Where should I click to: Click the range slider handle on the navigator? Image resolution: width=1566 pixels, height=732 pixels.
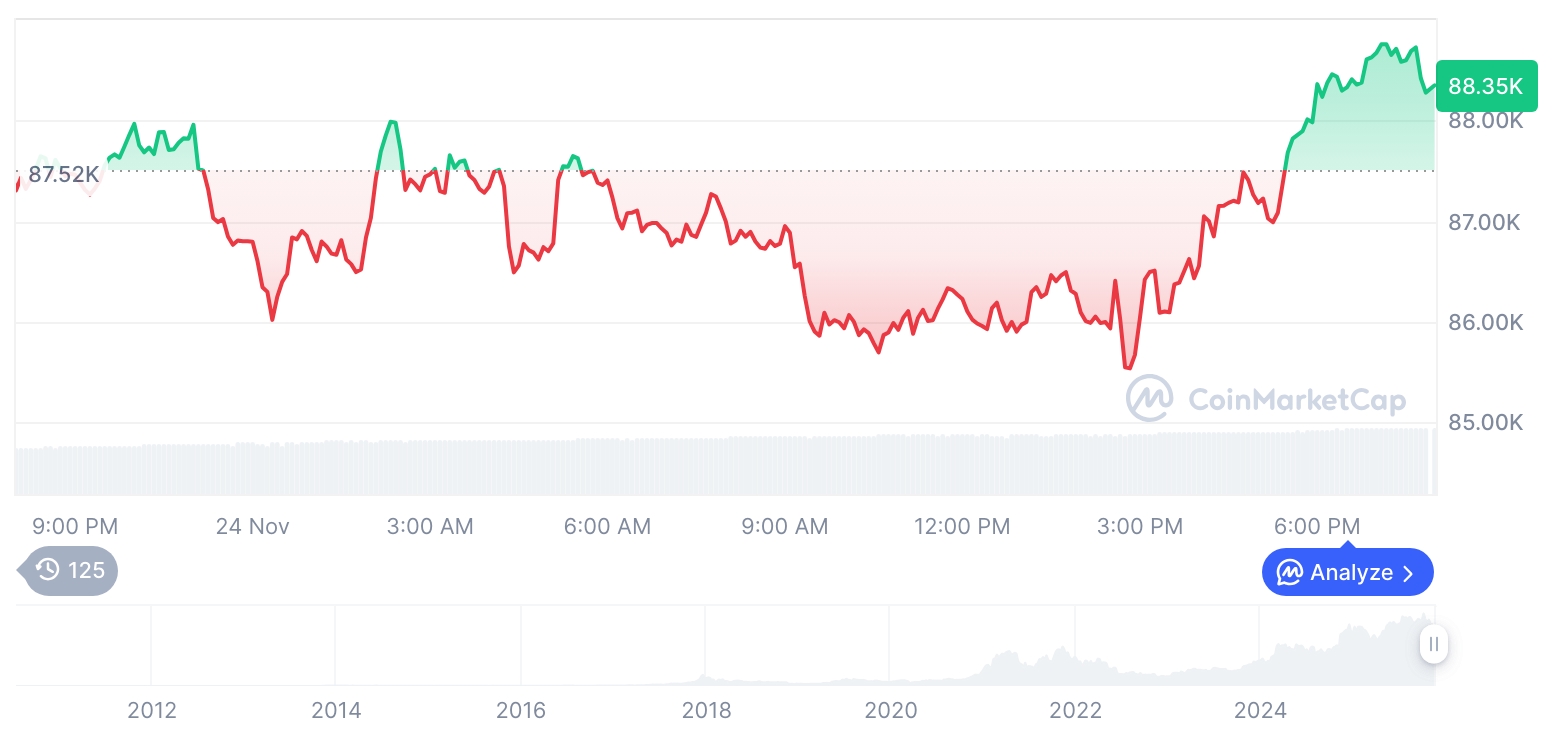[1433, 644]
